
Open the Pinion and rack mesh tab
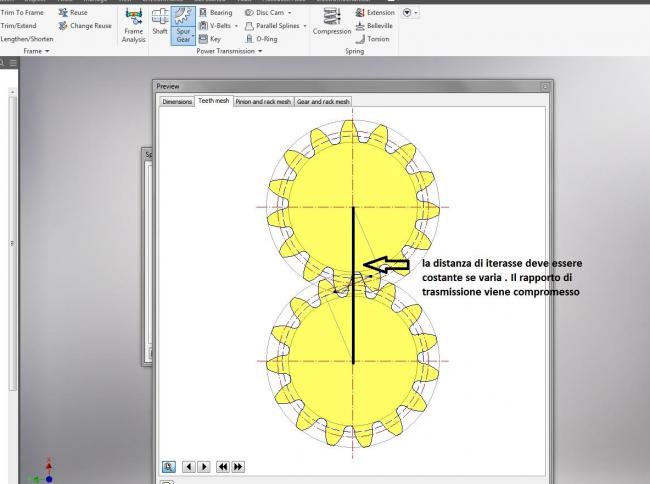pos(263,101)
